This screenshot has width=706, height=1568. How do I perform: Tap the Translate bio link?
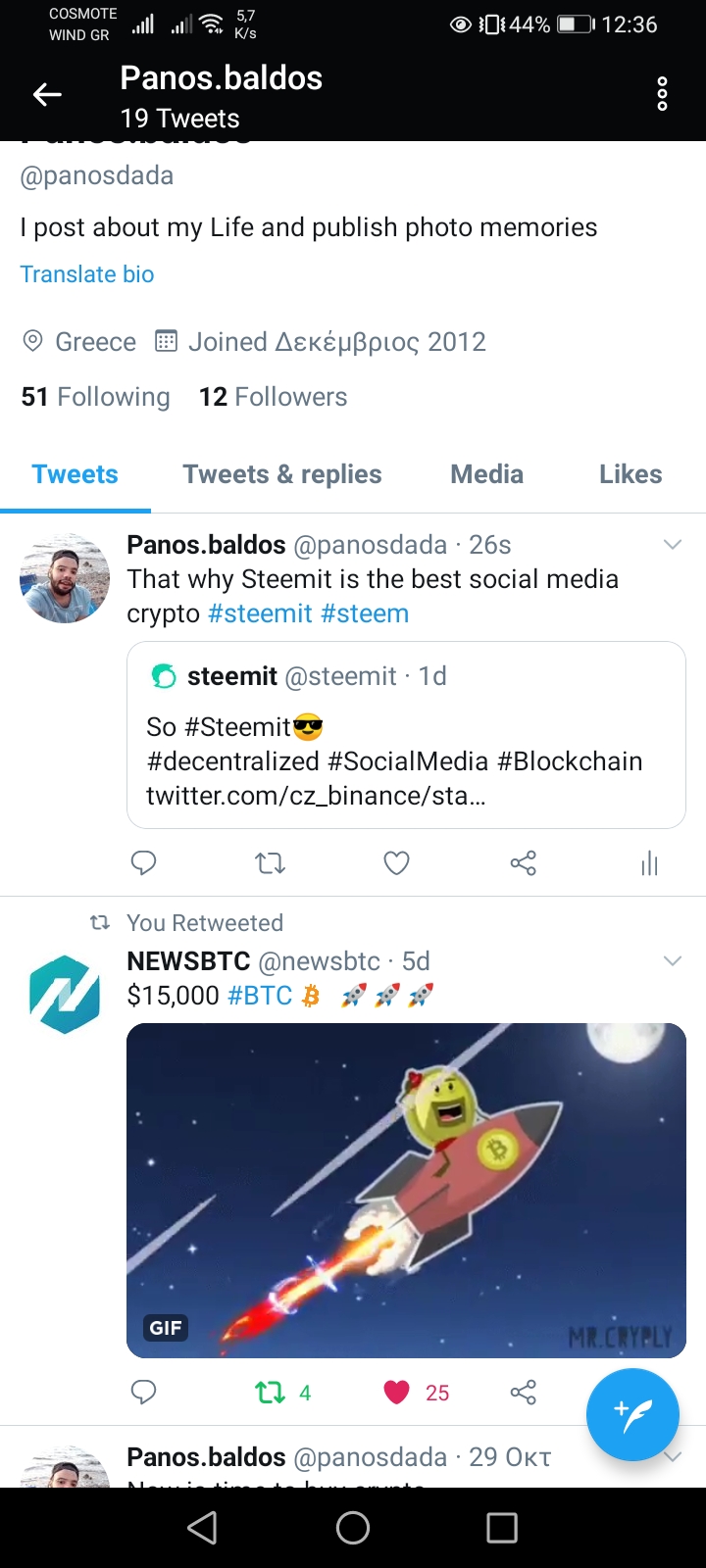pyautogui.click(x=87, y=274)
